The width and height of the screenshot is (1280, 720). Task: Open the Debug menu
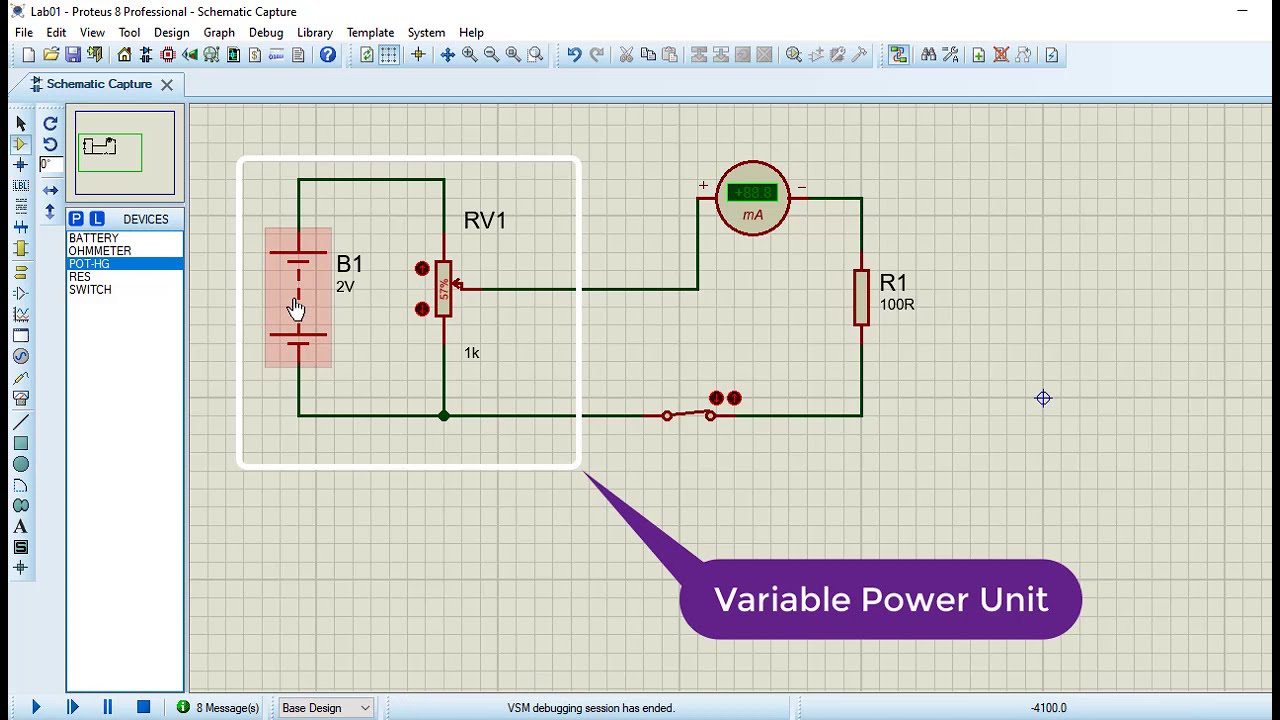tap(266, 32)
